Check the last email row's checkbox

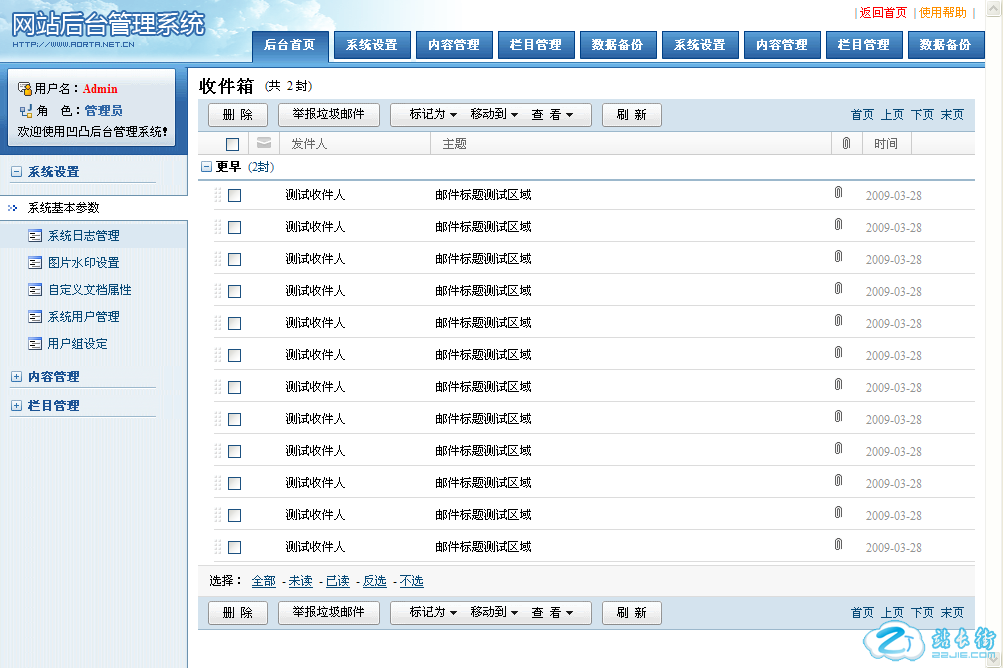click(x=235, y=548)
